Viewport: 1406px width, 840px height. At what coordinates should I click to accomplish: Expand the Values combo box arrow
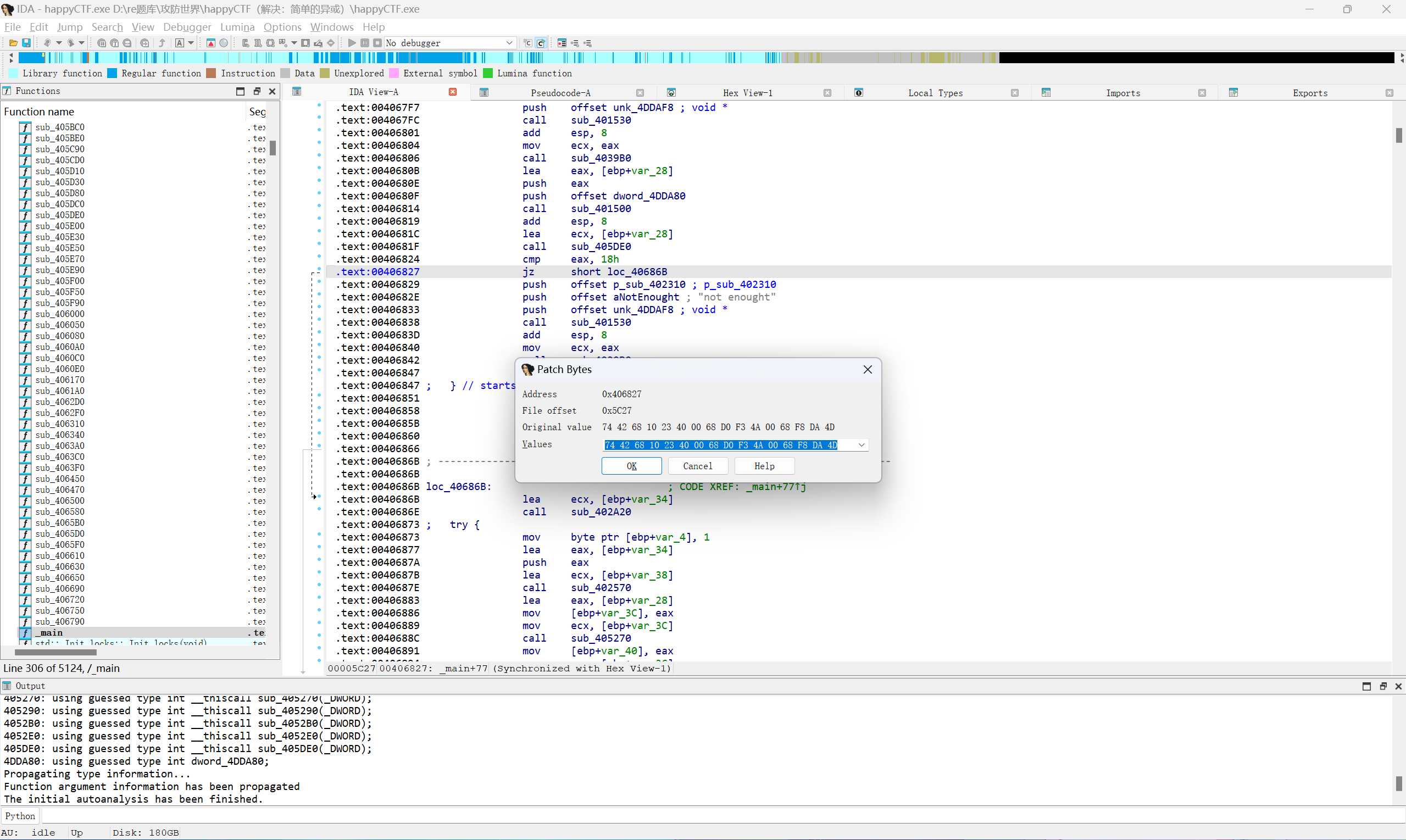pyautogui.click(x=861, y=445)
